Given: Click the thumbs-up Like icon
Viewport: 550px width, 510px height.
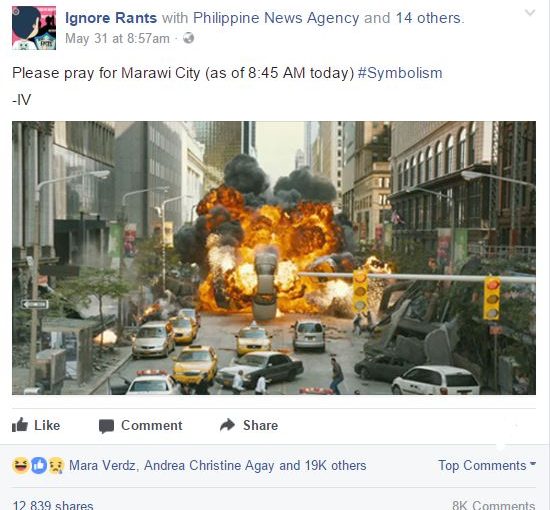Looking at the screenshot, I should coord(20,425).
